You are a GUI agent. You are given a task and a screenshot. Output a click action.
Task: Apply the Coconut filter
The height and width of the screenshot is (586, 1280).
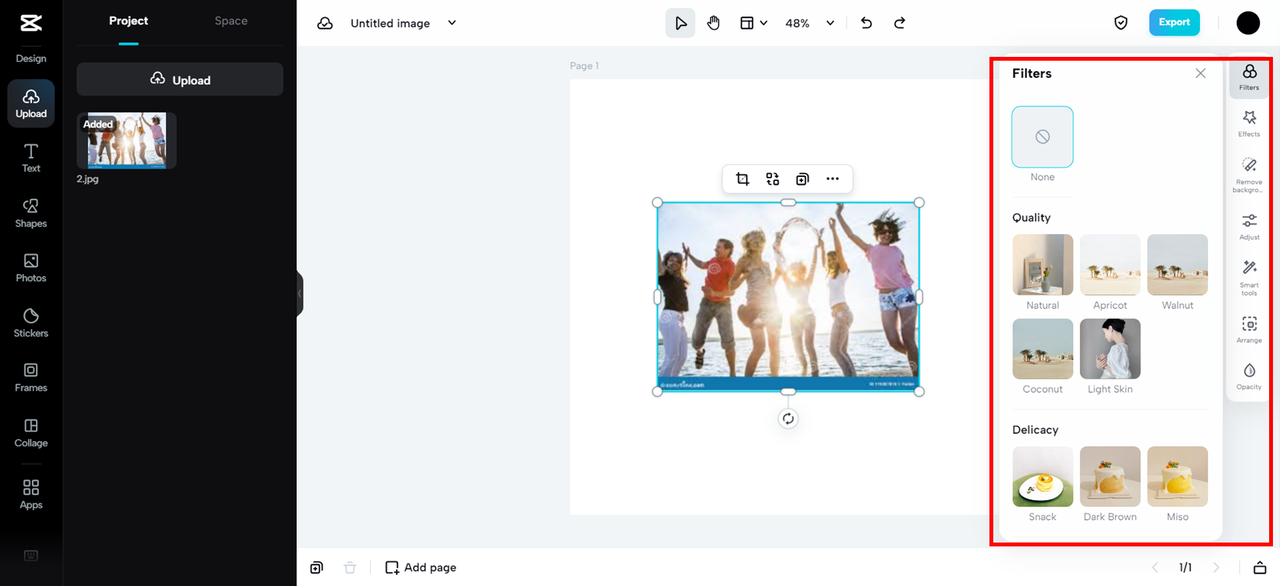point(1042,349)
